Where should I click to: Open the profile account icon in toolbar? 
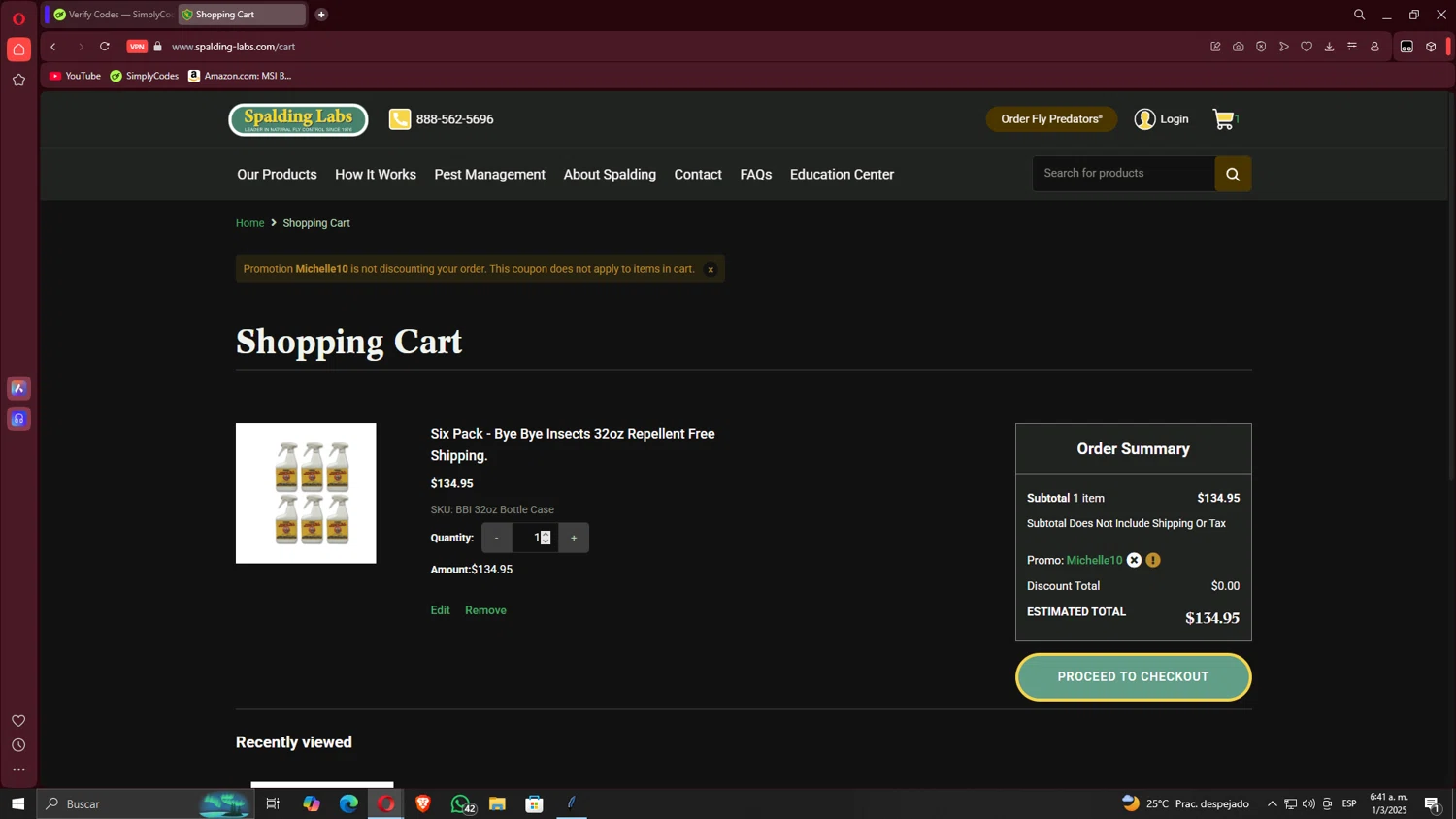(x=1374, y=47)
